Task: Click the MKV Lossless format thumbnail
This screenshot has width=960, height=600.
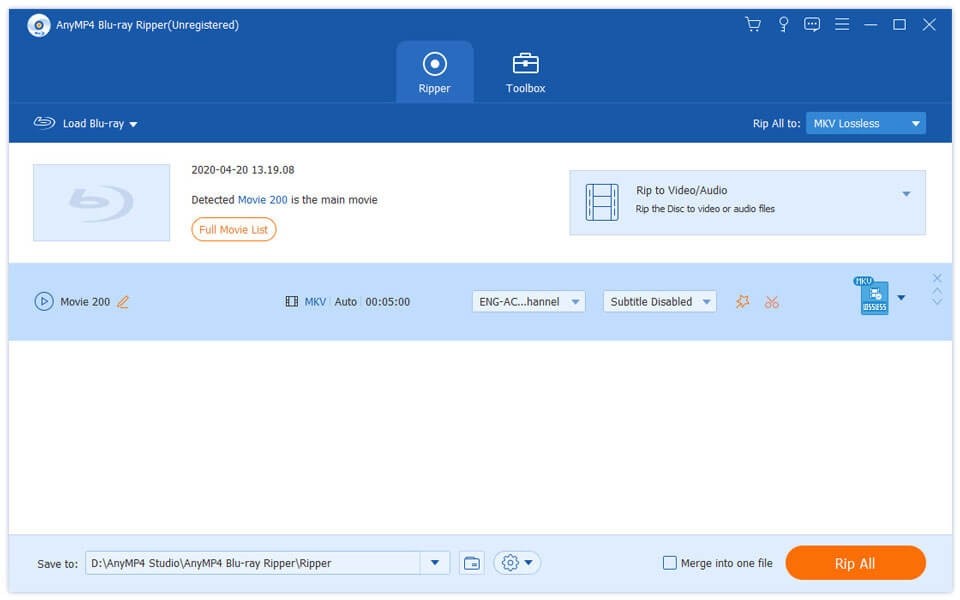Action: tap(874, 297)
